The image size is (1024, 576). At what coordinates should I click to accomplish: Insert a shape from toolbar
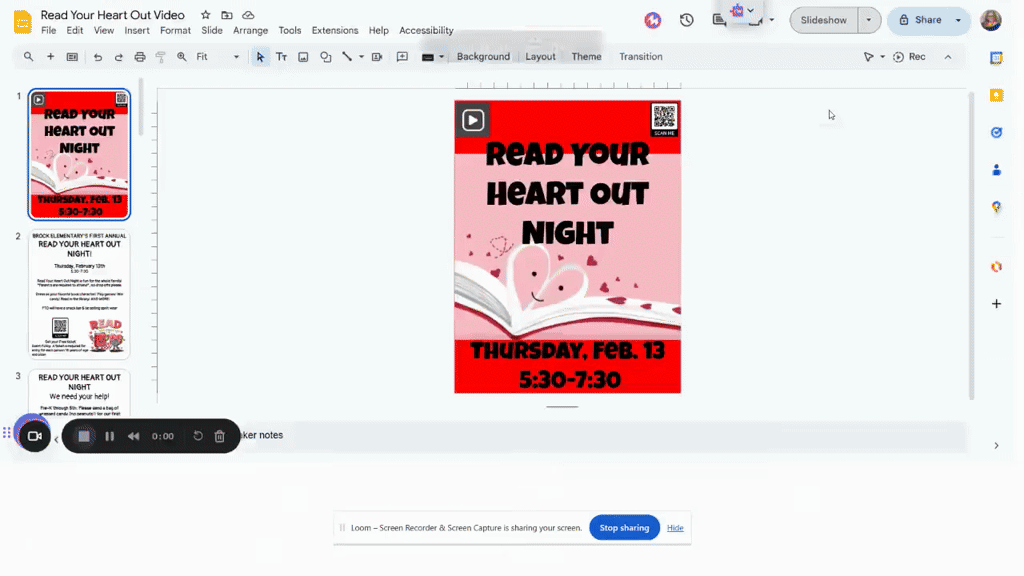tap(325, 57)
